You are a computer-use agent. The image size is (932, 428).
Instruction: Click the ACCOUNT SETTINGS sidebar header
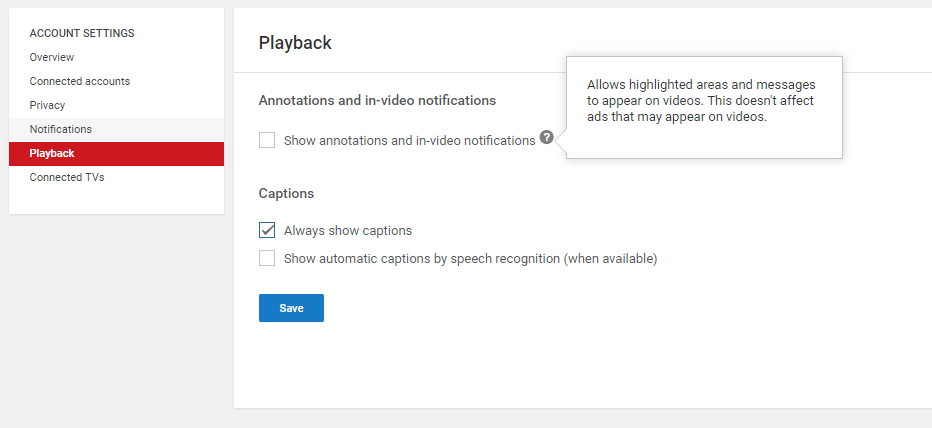tap(82, 33)
